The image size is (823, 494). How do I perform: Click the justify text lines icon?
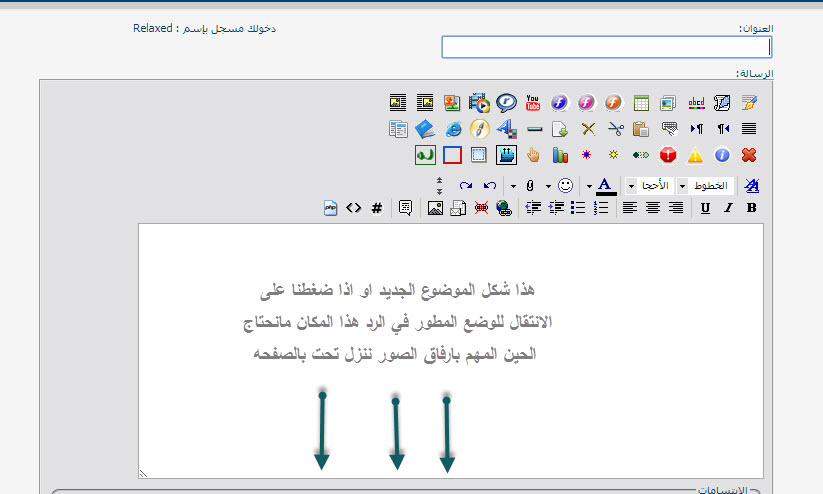coord(749,129)
